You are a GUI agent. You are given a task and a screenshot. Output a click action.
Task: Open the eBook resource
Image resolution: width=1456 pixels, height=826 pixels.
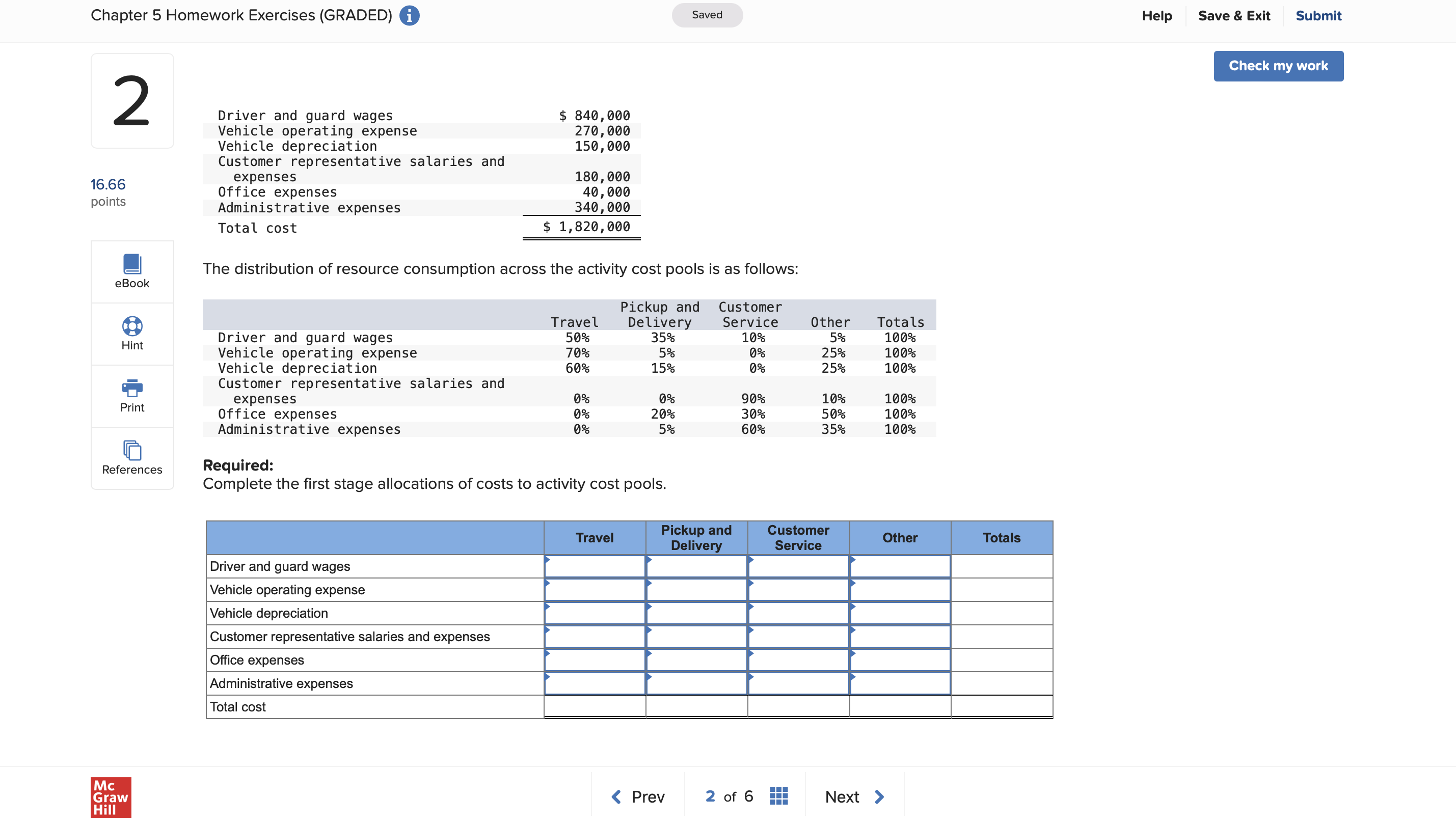pyautogui.click(x=131, y=271)
